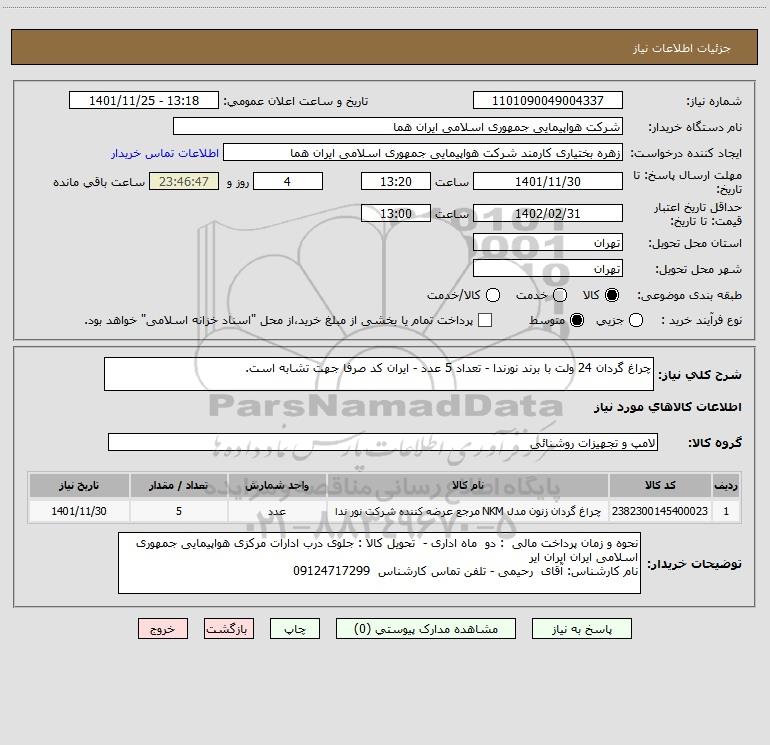Click the need date cell 1401/11/30
770x745 pixels.
coord(79,511)
